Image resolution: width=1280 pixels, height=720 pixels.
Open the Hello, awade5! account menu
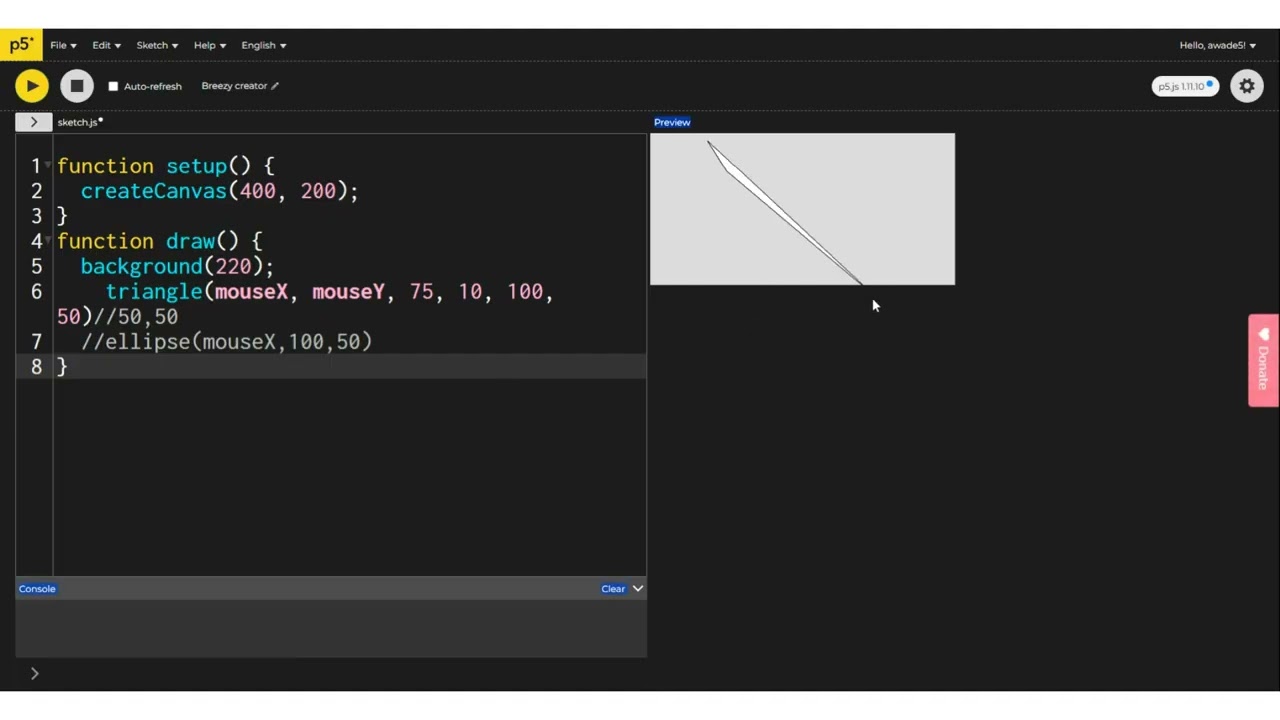(1217, 45)
